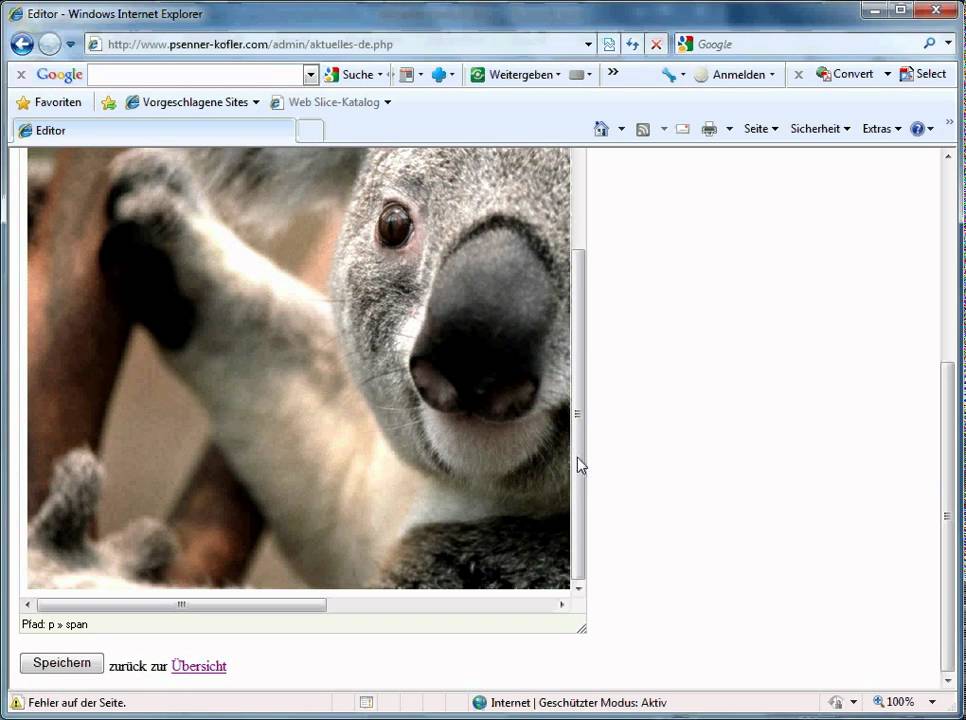Click the editor horizontal scrollbar thumb

tap(182, 604)
